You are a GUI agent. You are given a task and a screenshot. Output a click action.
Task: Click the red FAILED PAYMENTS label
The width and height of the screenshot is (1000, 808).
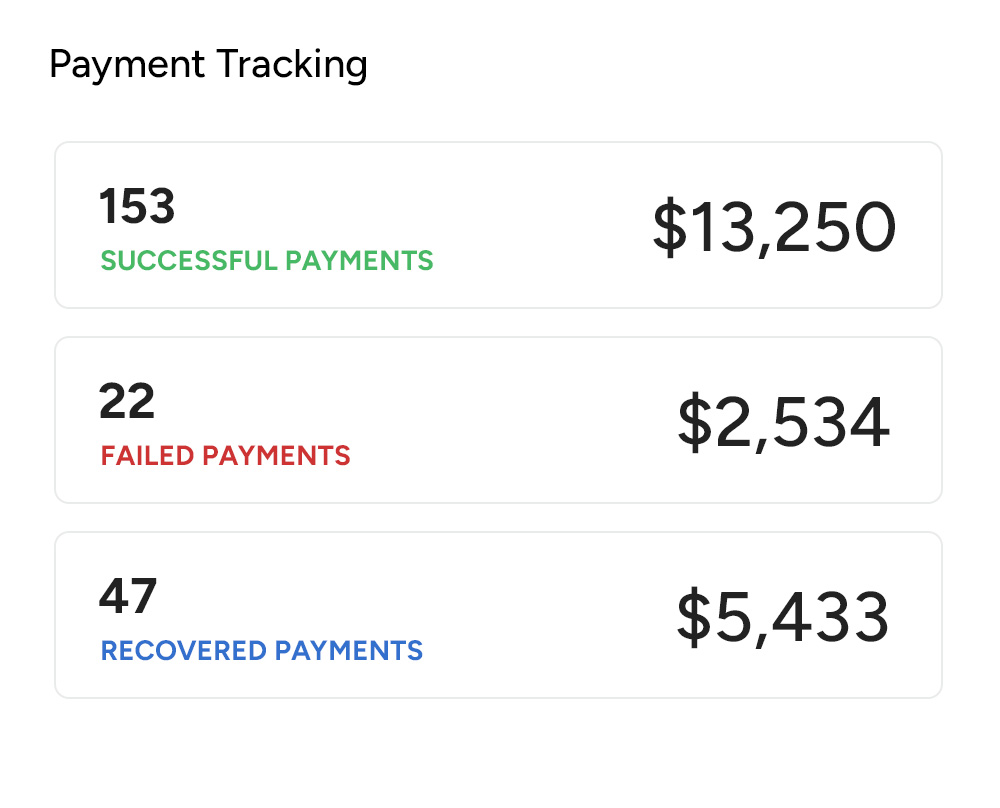[x=225, y=456]
